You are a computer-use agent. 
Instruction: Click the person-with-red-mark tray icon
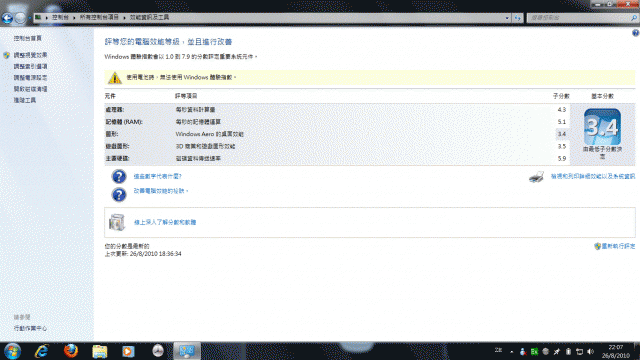[522, 351]
